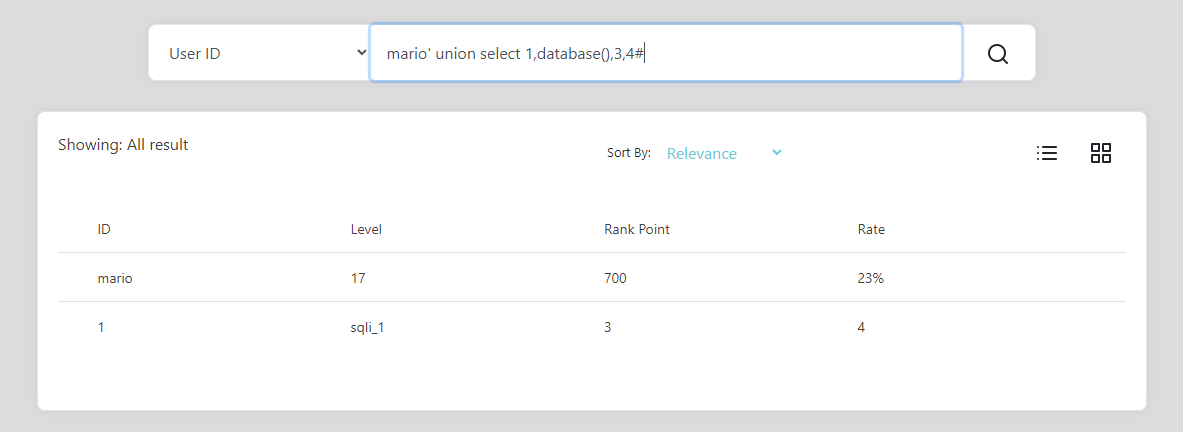Screen dimensions: 1183x432
Task: Select the ID column header
Action: pos(104,229)
